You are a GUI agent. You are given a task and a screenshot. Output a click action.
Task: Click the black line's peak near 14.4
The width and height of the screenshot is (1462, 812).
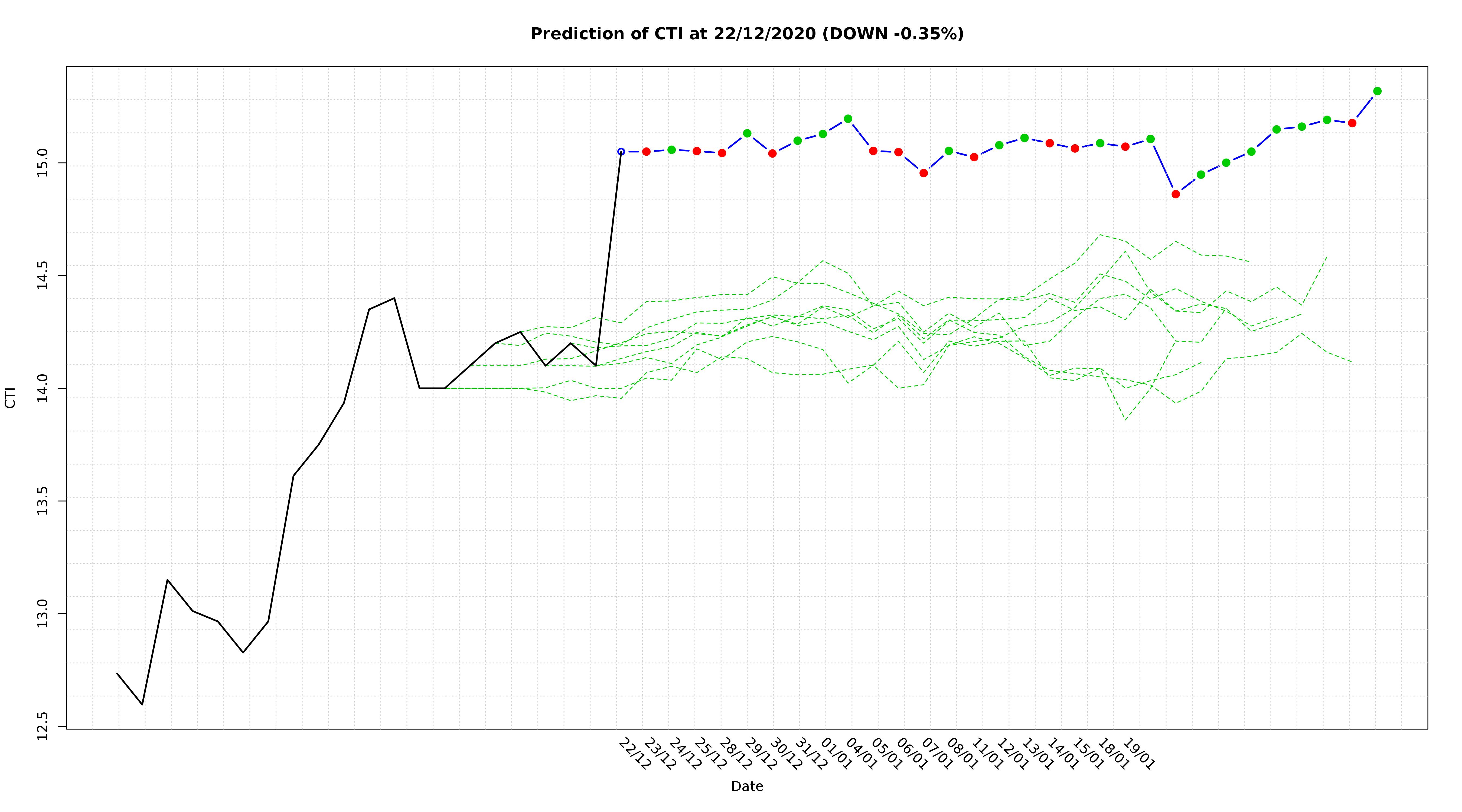pyautogui.click(x=394, y=298)
